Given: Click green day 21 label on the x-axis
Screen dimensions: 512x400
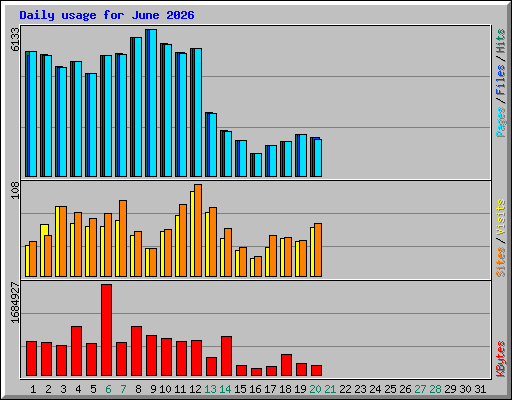Looking at the screenshot, I should [330, 389].
